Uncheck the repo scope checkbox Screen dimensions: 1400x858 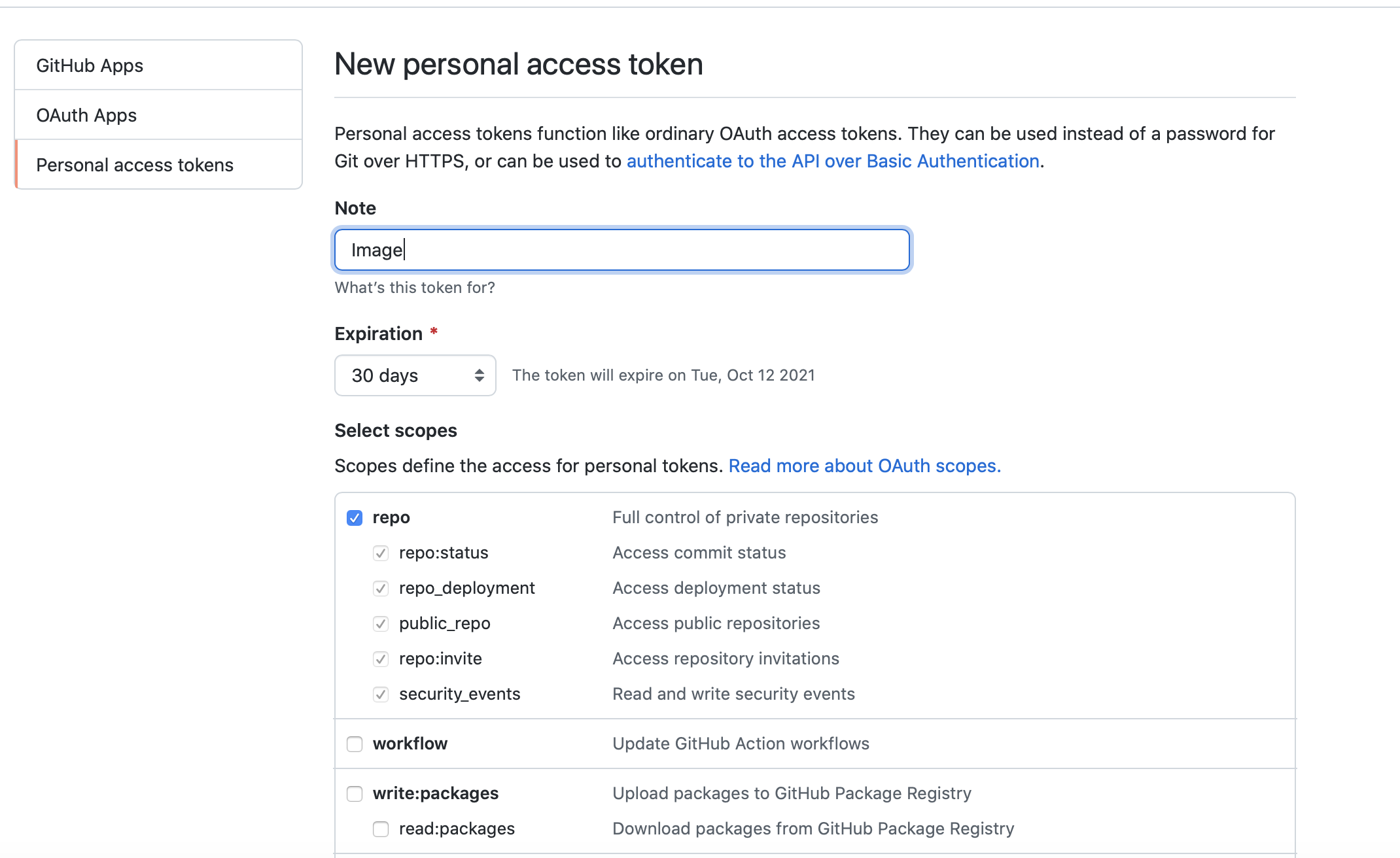(x=355, y=518)
